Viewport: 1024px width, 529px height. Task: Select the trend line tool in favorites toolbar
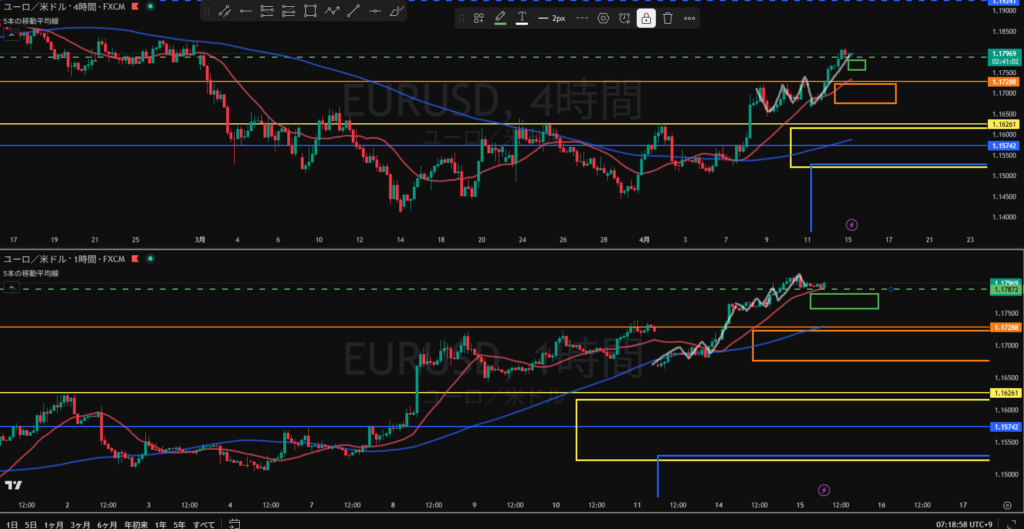point(224,12)
